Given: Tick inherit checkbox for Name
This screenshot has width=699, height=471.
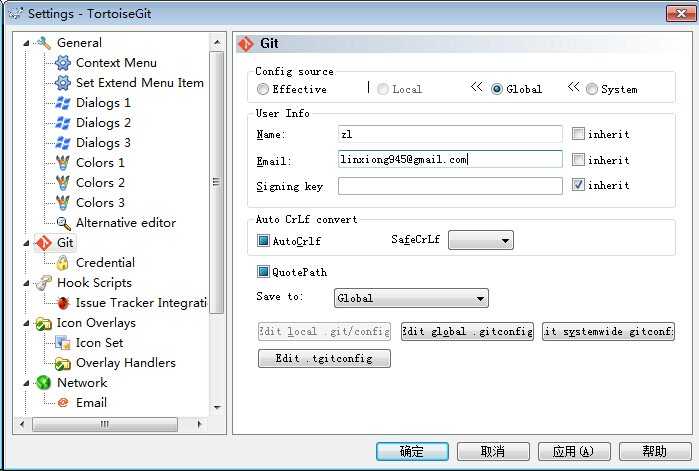Looking at the screenshot, I should tap(578, 134).
